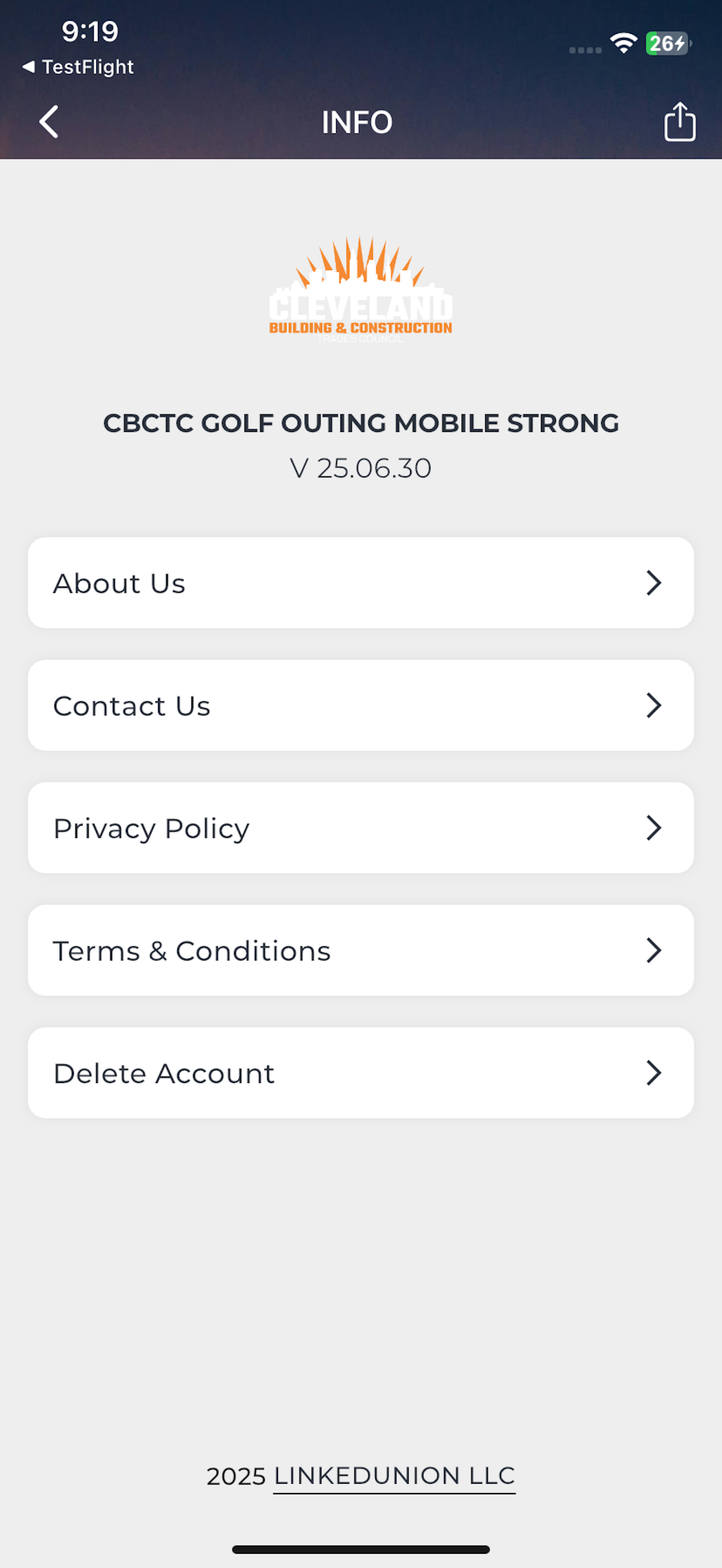Viewport: 722px width, 1568px height.
Task: Tap the V 25.06.30 version text
Action: [360, 468]
